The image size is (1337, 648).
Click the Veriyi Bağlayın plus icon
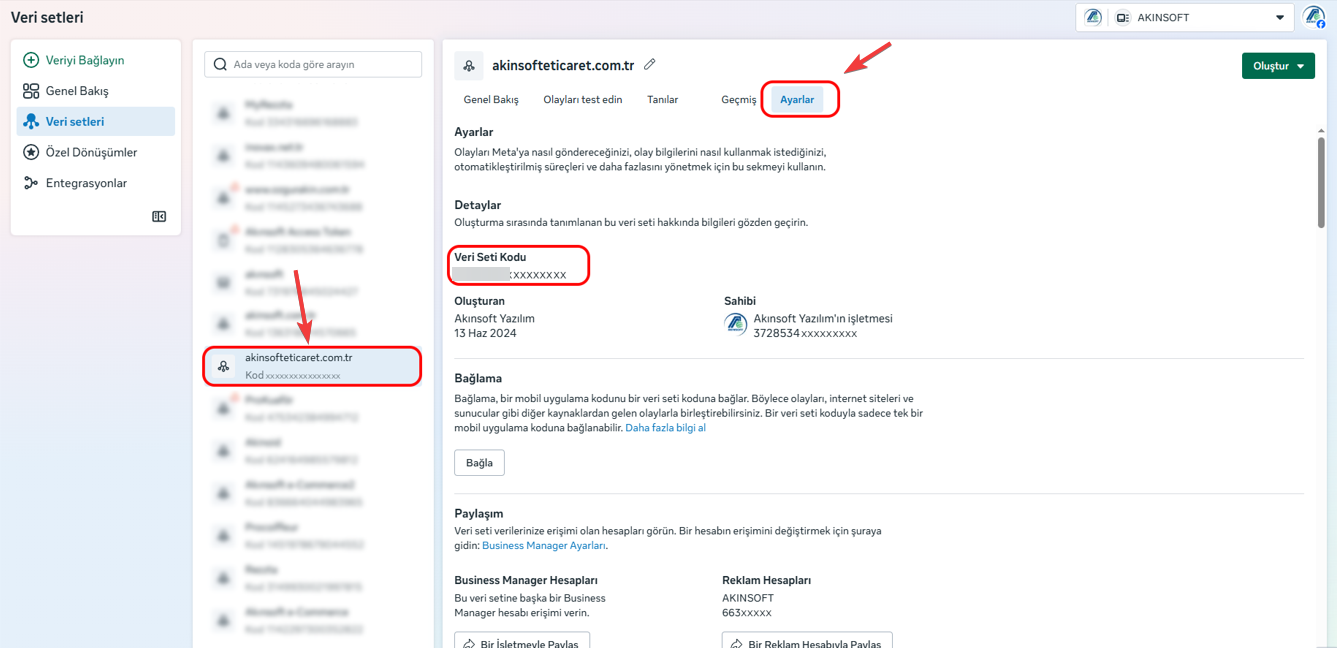pyautogui.click(x=31, y=60)
